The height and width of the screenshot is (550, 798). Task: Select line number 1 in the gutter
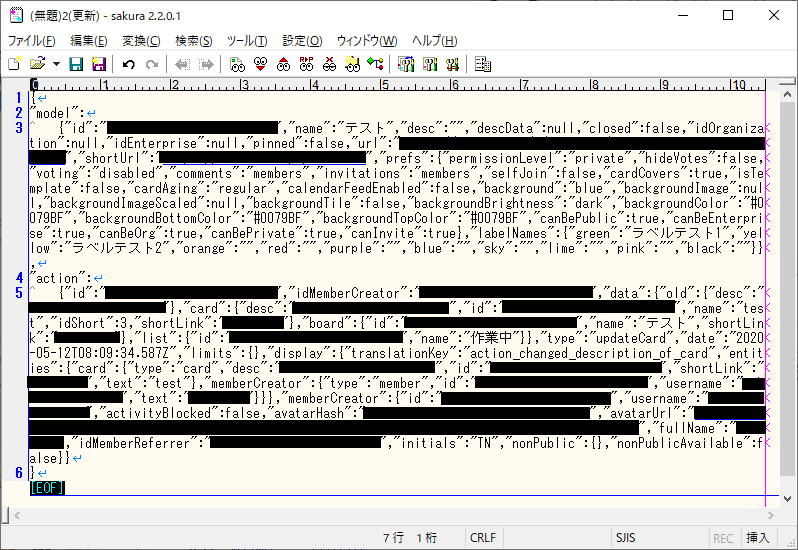19,98
